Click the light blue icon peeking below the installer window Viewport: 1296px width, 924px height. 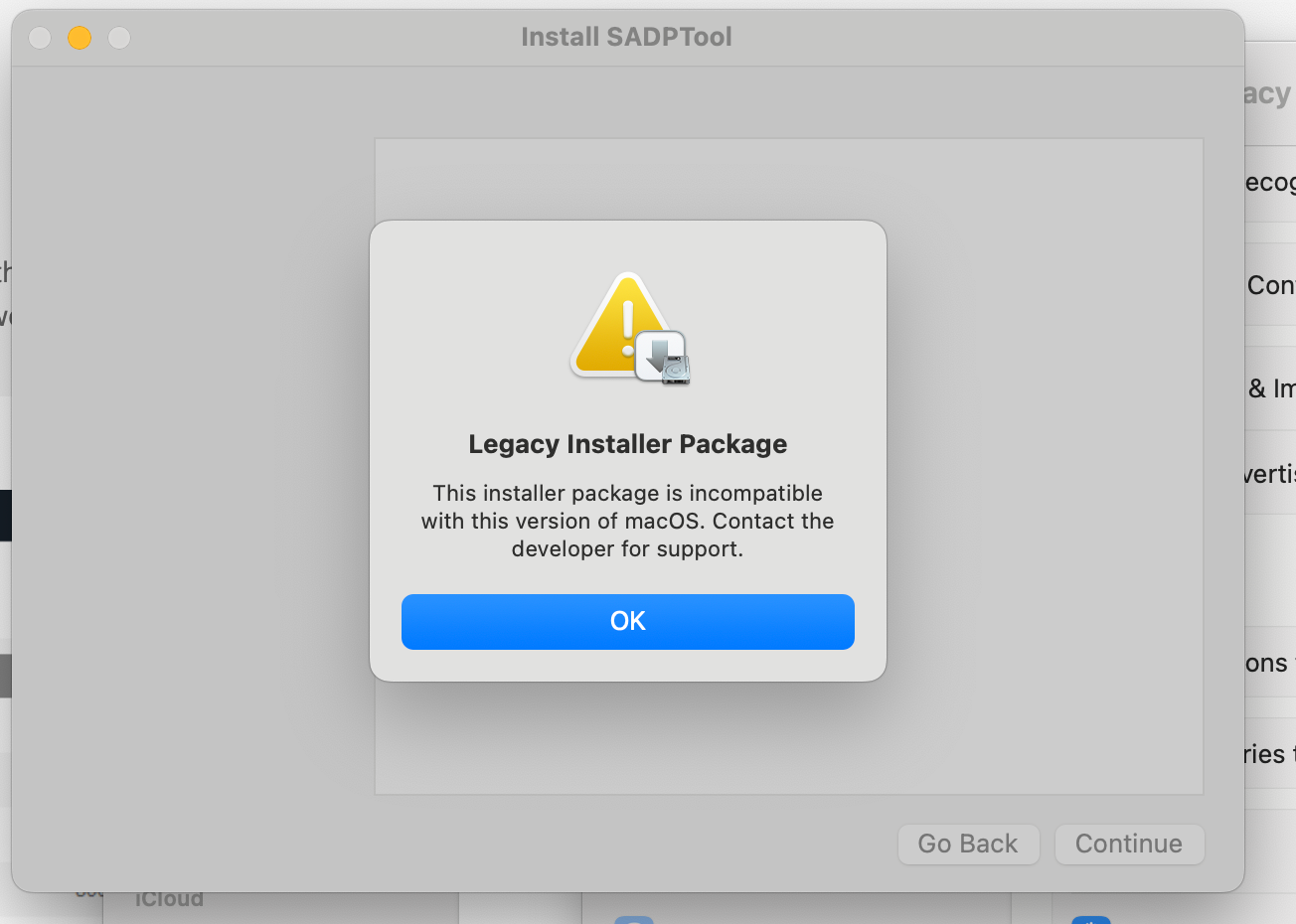click(633, 919)
